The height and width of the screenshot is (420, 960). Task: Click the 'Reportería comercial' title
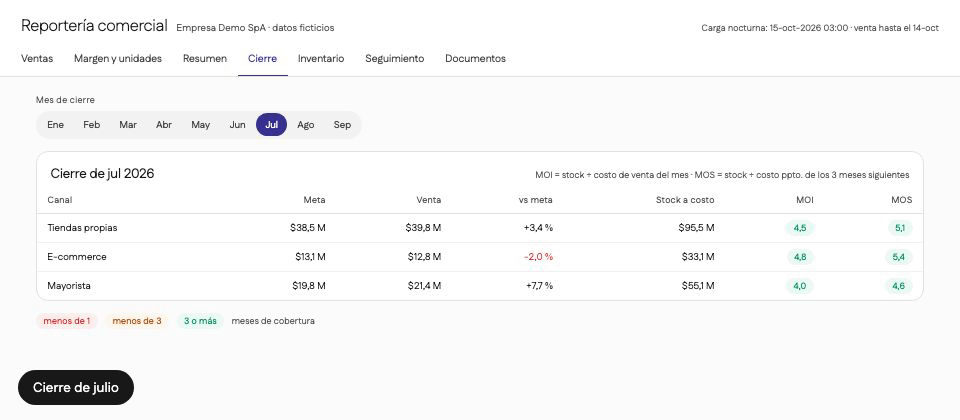(x=94, y=26)
